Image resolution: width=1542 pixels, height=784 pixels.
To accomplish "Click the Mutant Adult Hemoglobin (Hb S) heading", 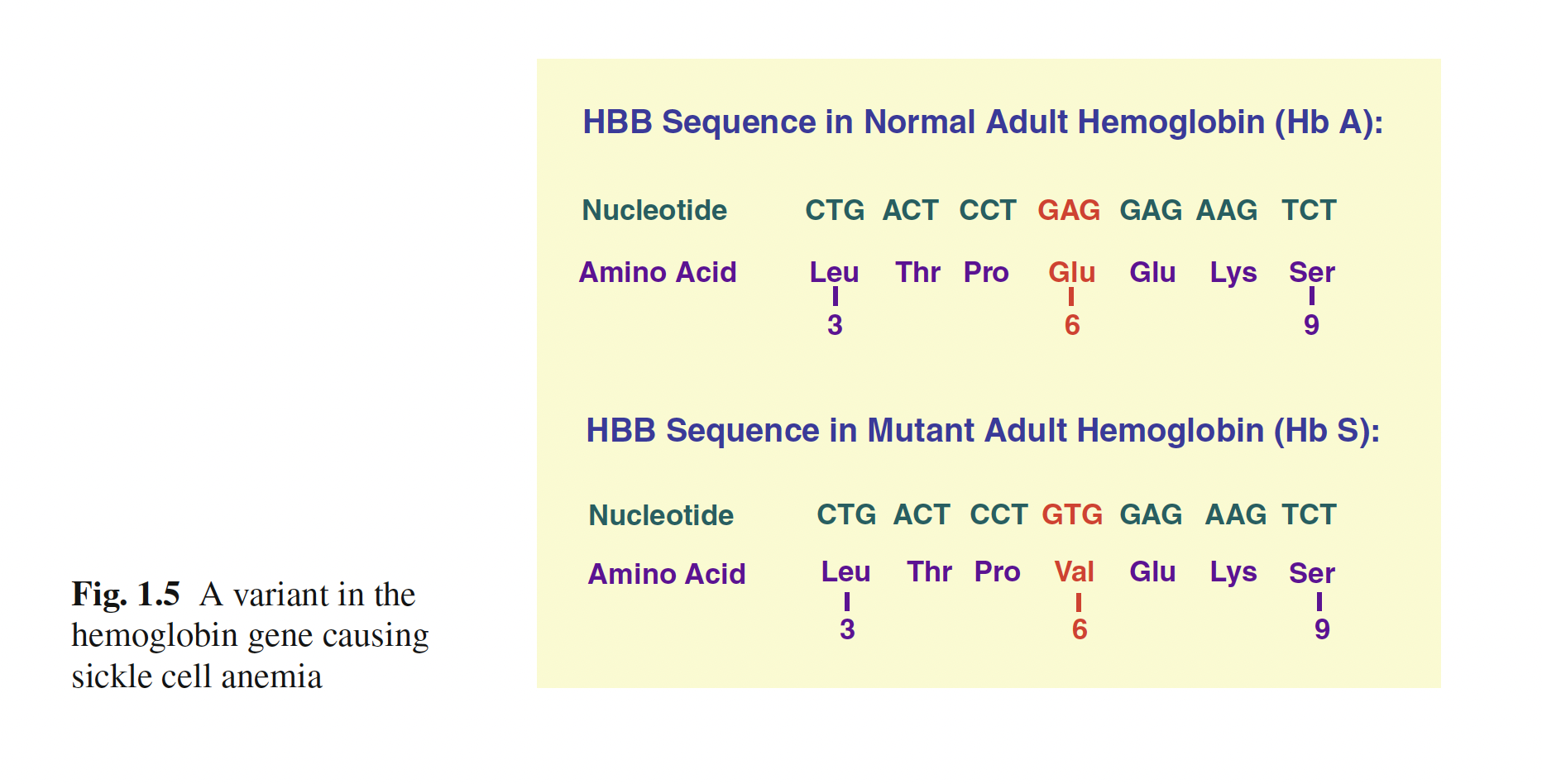I will [x=983, y=431].
